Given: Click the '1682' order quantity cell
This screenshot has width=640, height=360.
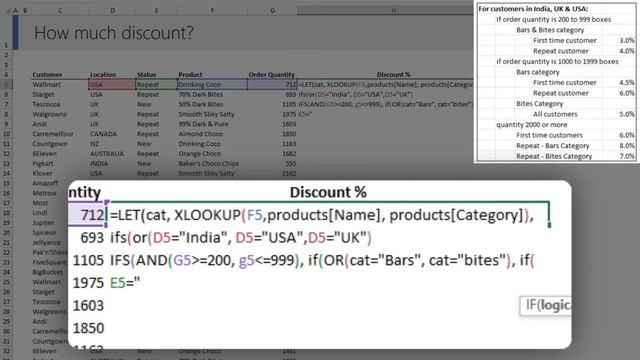Looking at the screenshot, I should pyautogui.click(x=289, y=154).
